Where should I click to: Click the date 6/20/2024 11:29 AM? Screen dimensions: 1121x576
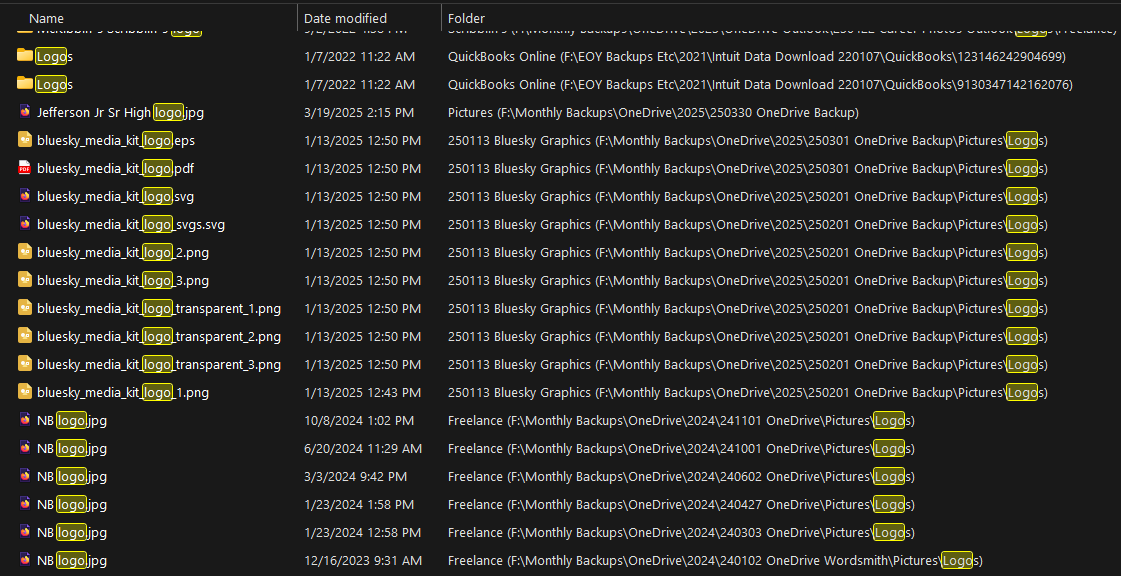click(x=362, y=449)
